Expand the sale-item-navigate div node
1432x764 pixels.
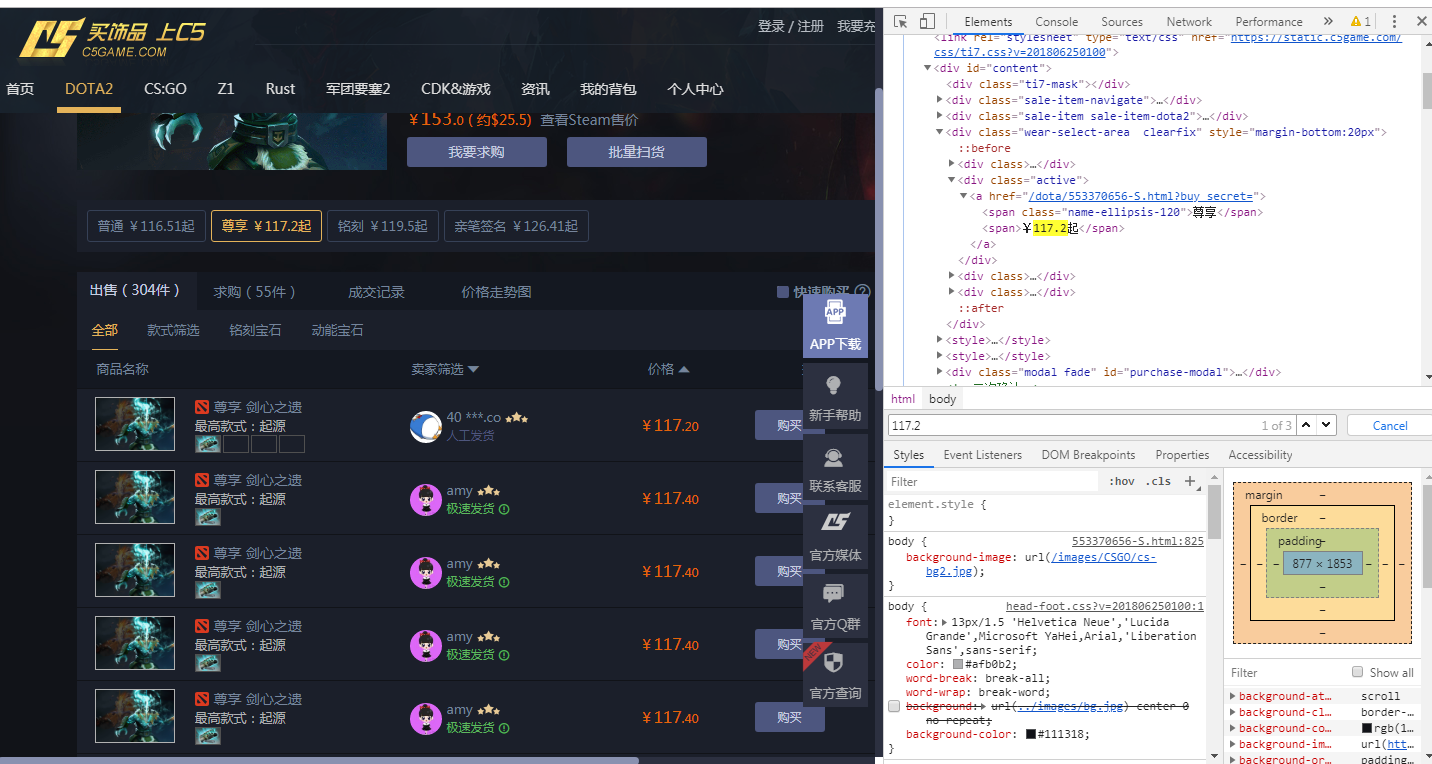tap(940, 100)
